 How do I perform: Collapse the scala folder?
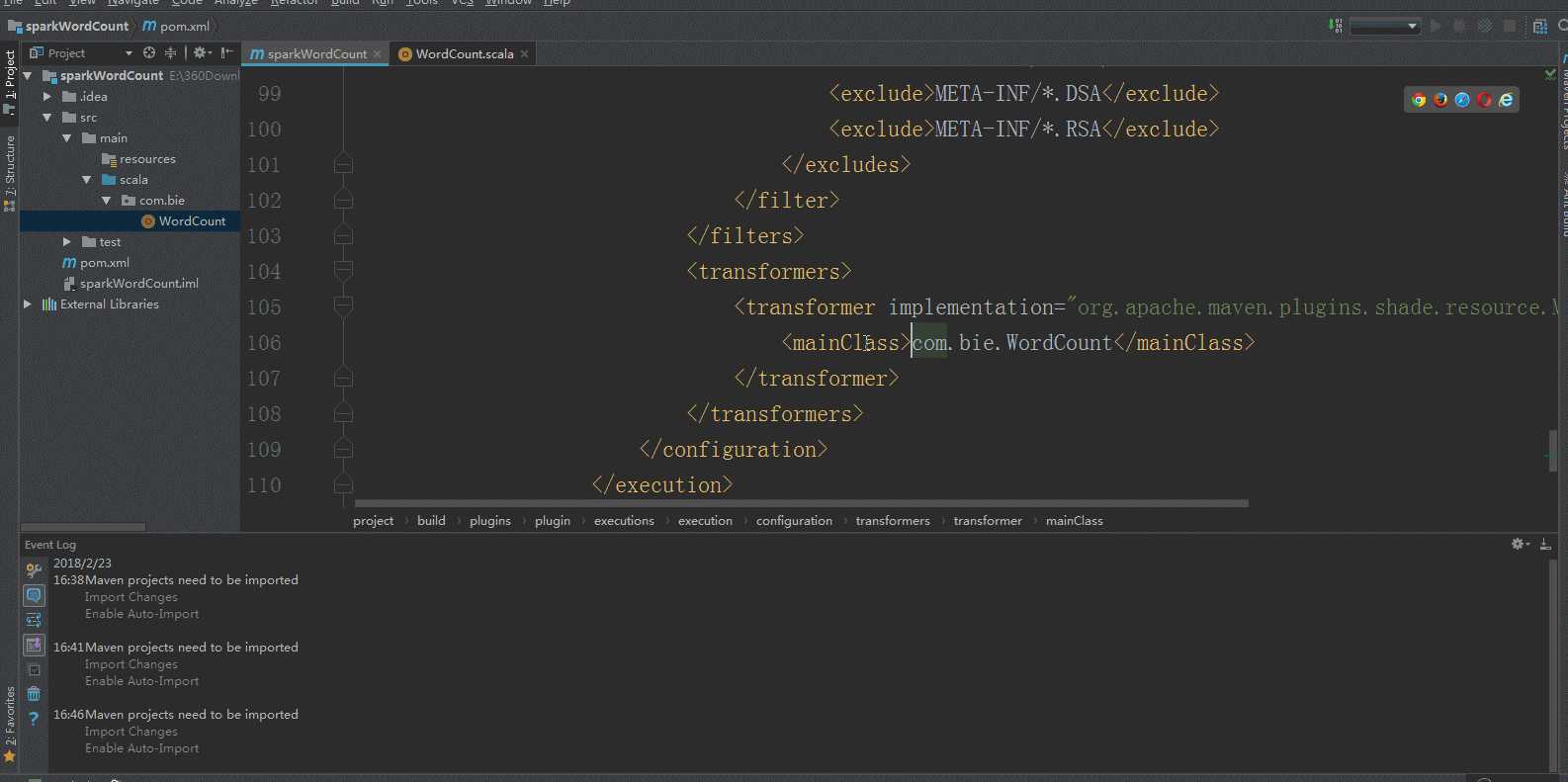[86, 180]
